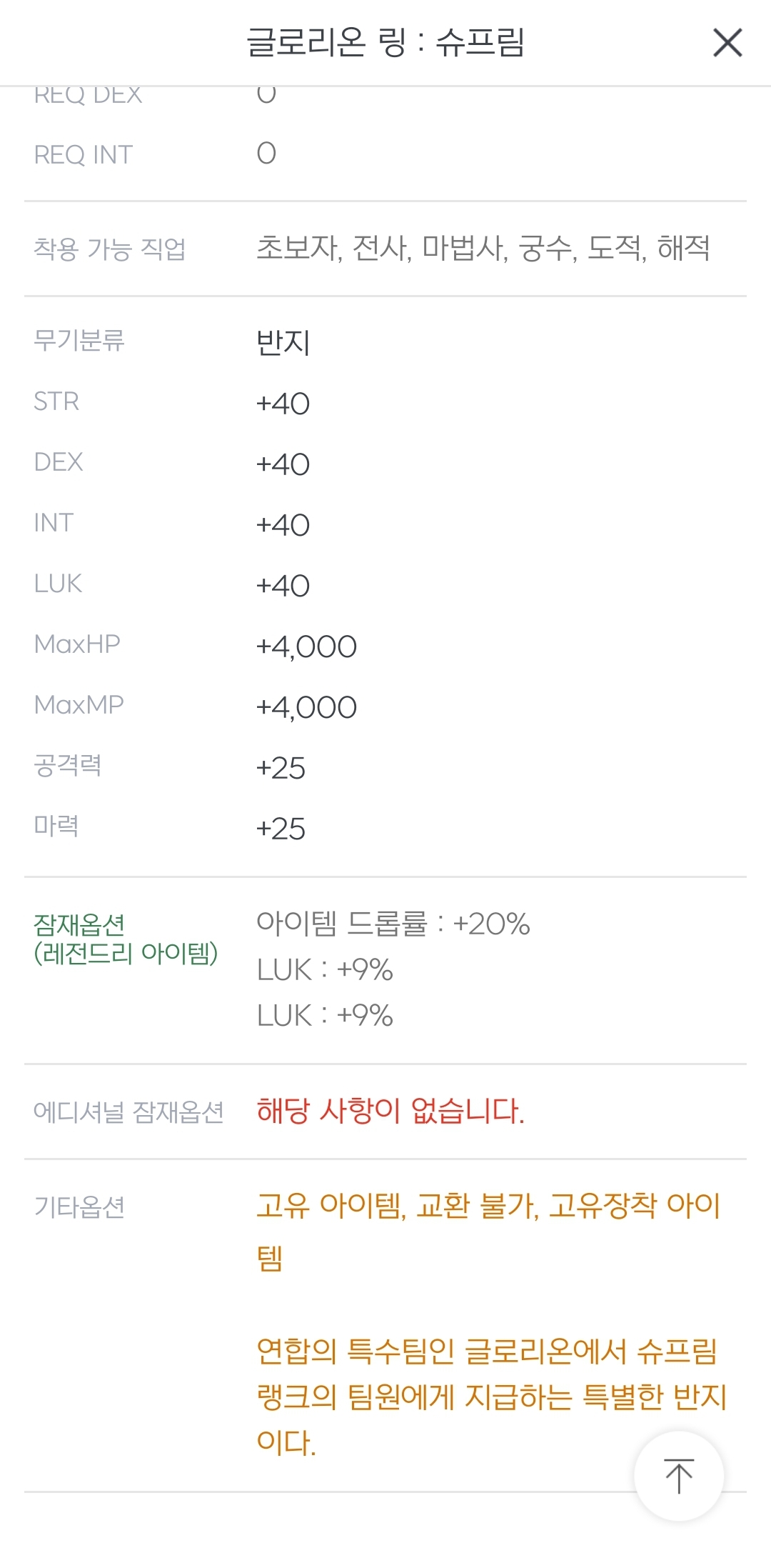Tap the 아이템 드롭률 : +20% option line

[x=393, y=924]
